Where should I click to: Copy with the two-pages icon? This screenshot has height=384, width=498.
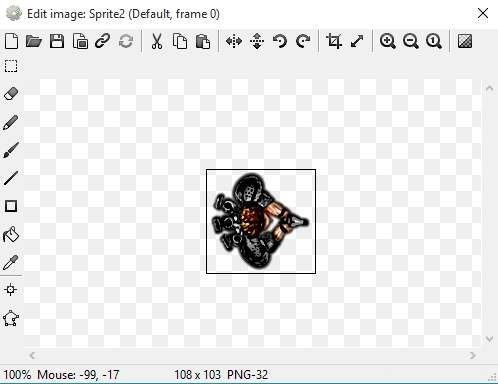tap(180, 41)
